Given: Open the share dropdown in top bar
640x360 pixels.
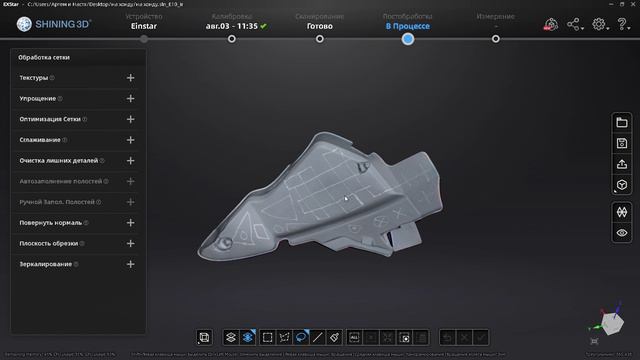Looking at the screenshot, I should 575,24.
